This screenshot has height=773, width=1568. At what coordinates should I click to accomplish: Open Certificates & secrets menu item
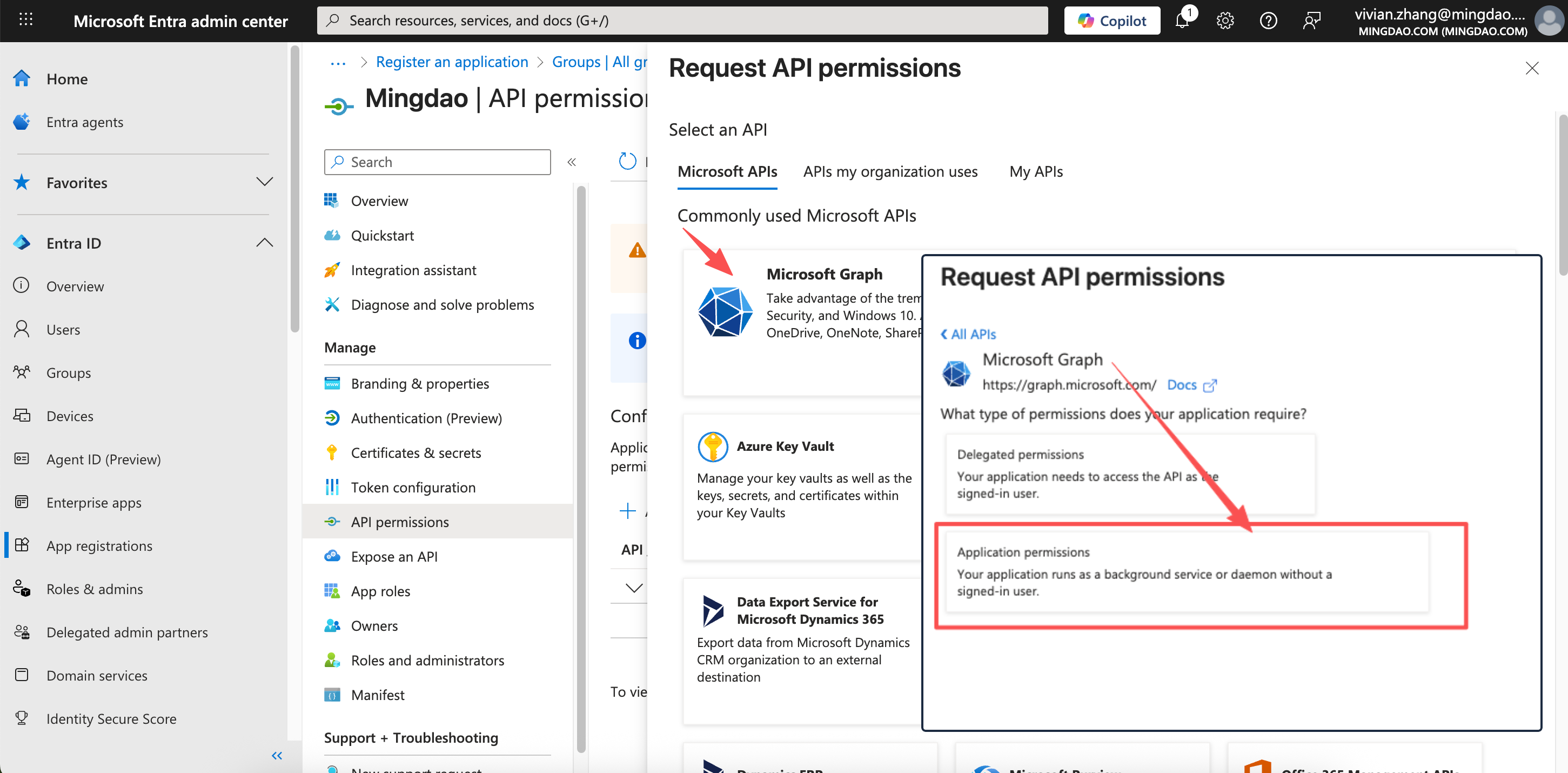[416, 452]
